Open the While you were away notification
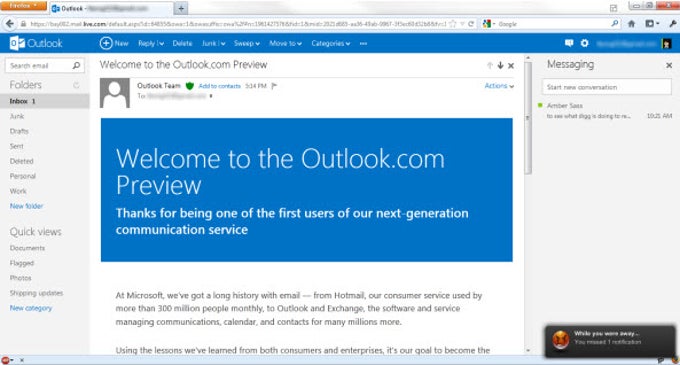The image size is (680, 365). (x=611, y=341)
